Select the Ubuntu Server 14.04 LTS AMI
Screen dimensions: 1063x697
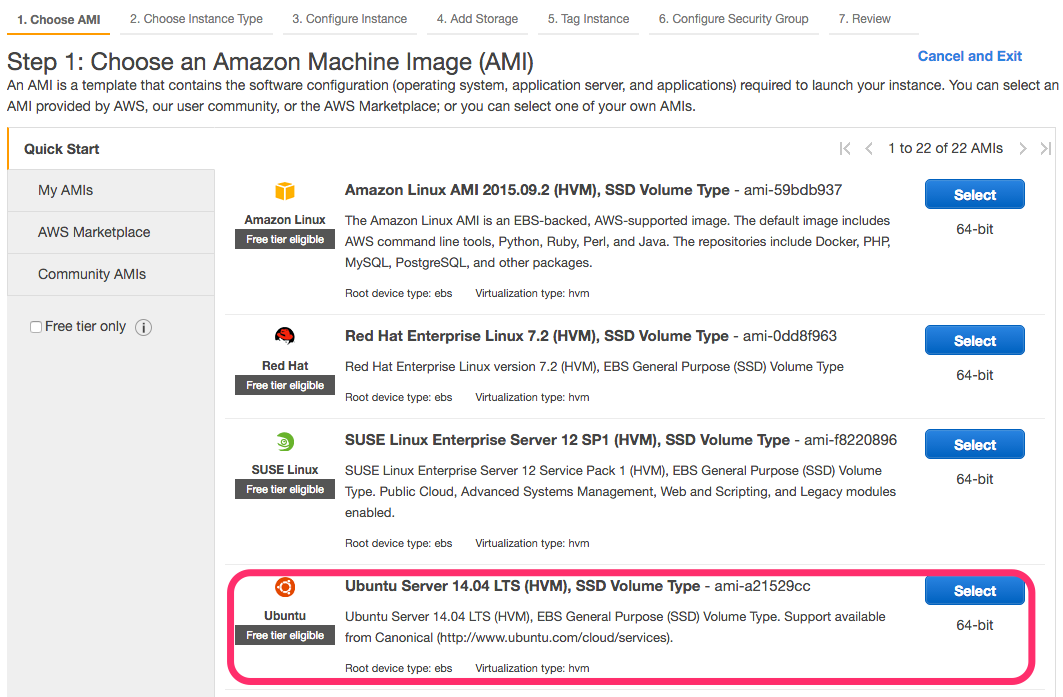tap(975, 591)
